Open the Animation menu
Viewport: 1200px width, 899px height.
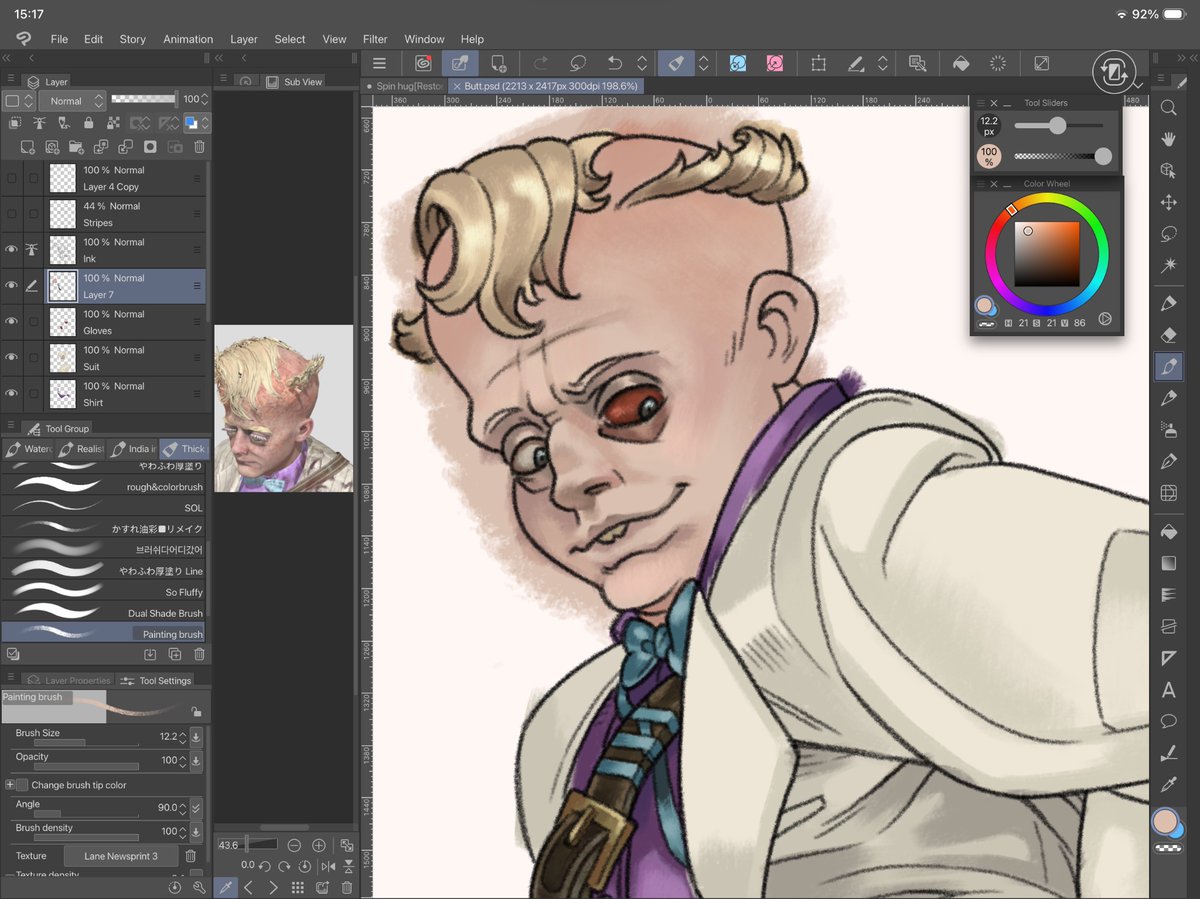click(188, 39)
